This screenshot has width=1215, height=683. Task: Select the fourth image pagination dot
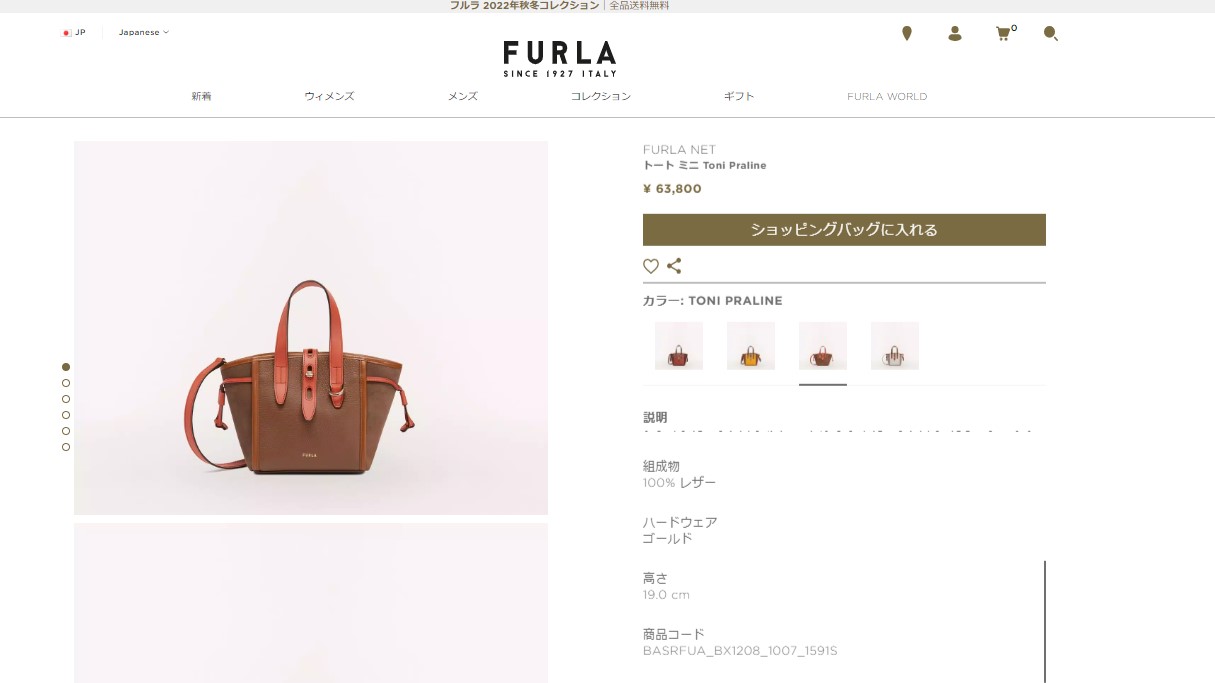(66, 415)
